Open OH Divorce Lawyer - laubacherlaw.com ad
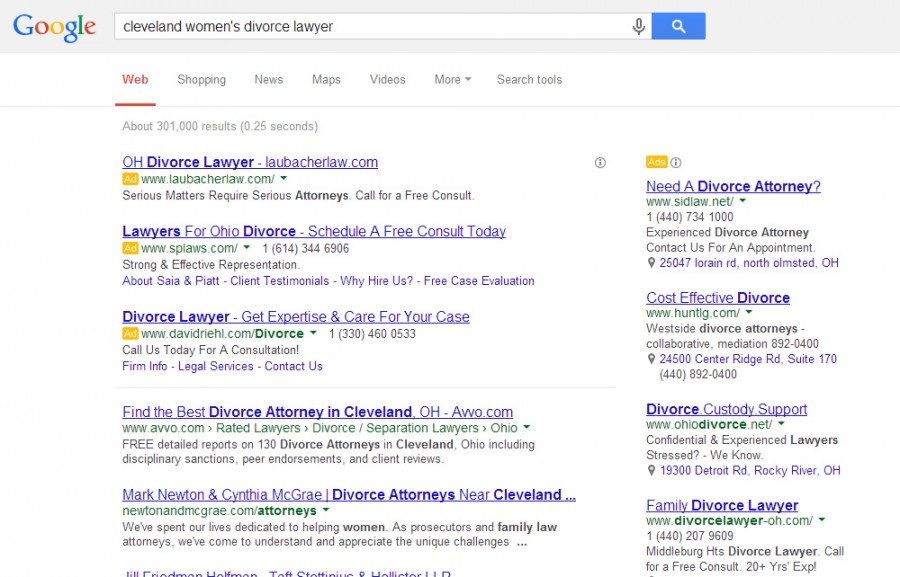Viewport: 900px width, 577px height. click(250, 162)
